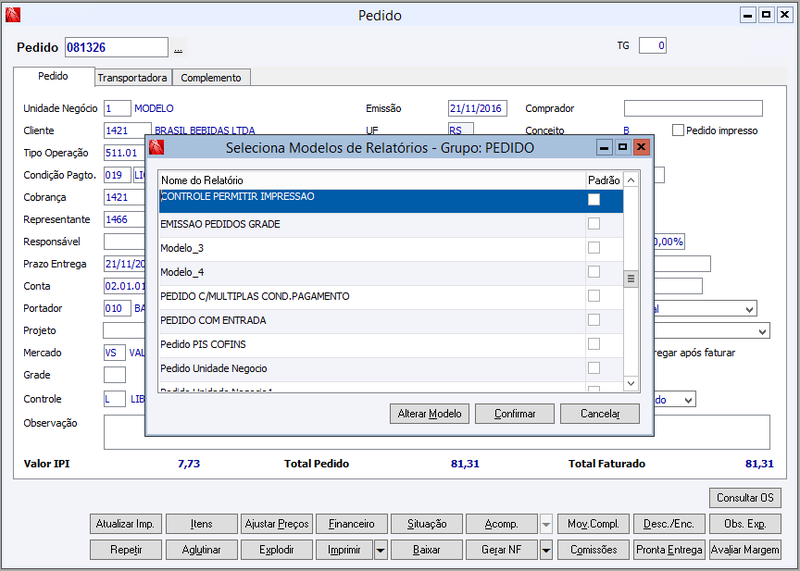Minimize the report models dialog

(604, 147)
